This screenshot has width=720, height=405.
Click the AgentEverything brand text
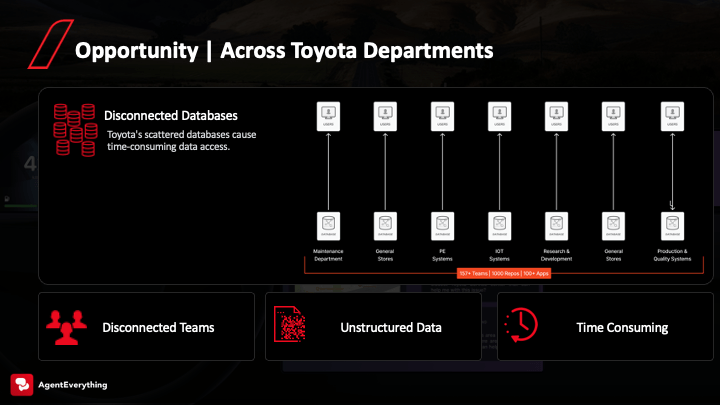click(73, 385)
